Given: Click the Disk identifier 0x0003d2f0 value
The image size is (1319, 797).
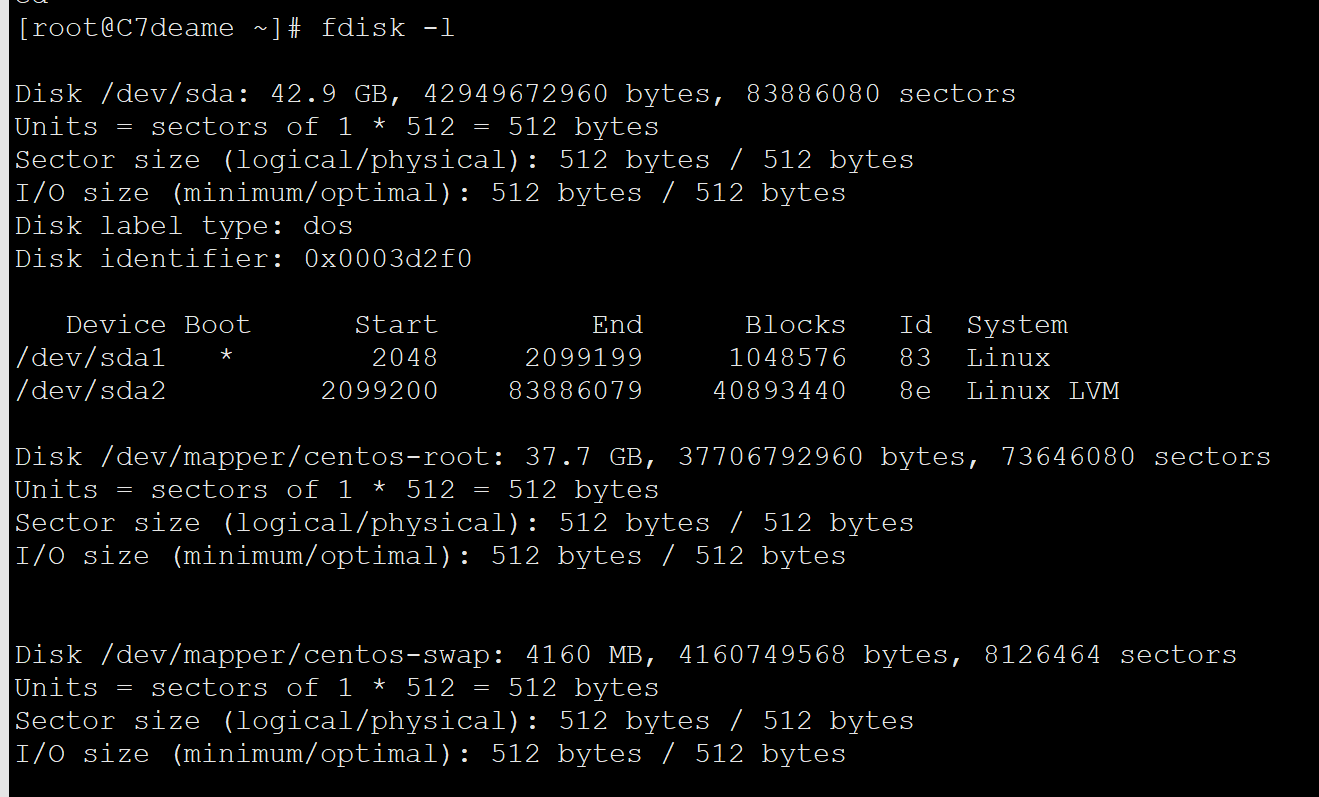Looking at the screenshot, I should [388, 259].
